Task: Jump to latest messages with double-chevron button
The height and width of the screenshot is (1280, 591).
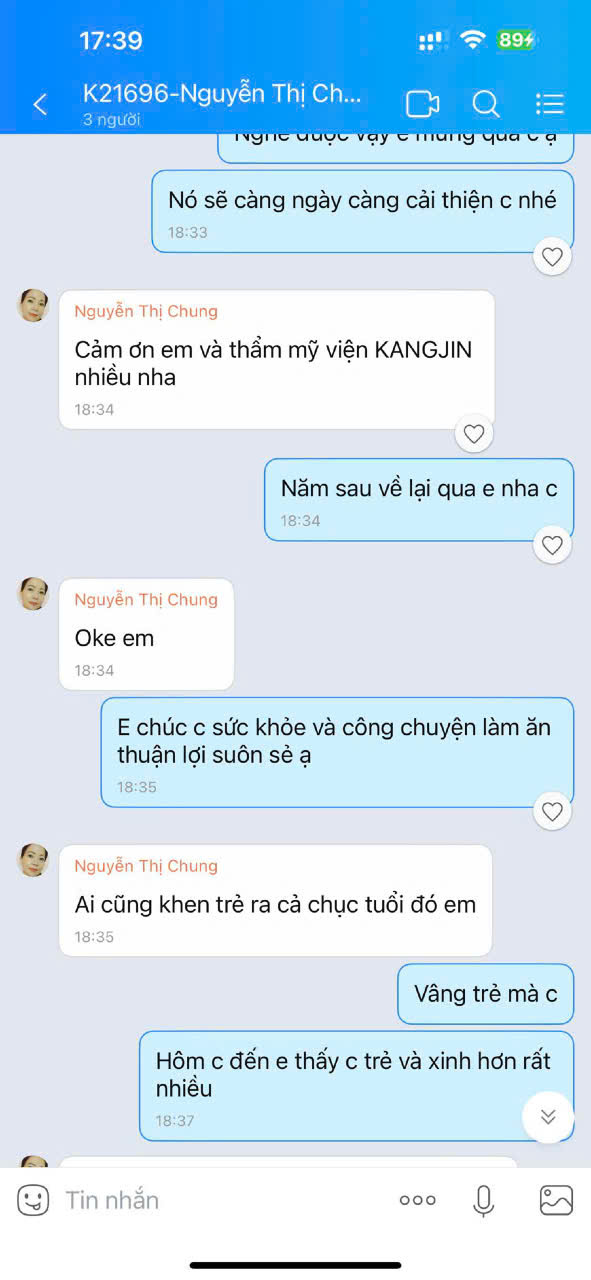Action: click(x=548, y=1117)
